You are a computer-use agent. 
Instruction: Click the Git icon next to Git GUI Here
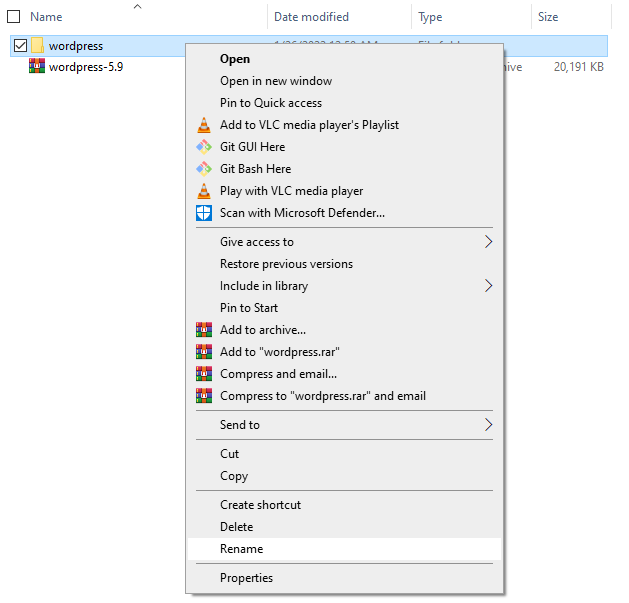[204, 147]
